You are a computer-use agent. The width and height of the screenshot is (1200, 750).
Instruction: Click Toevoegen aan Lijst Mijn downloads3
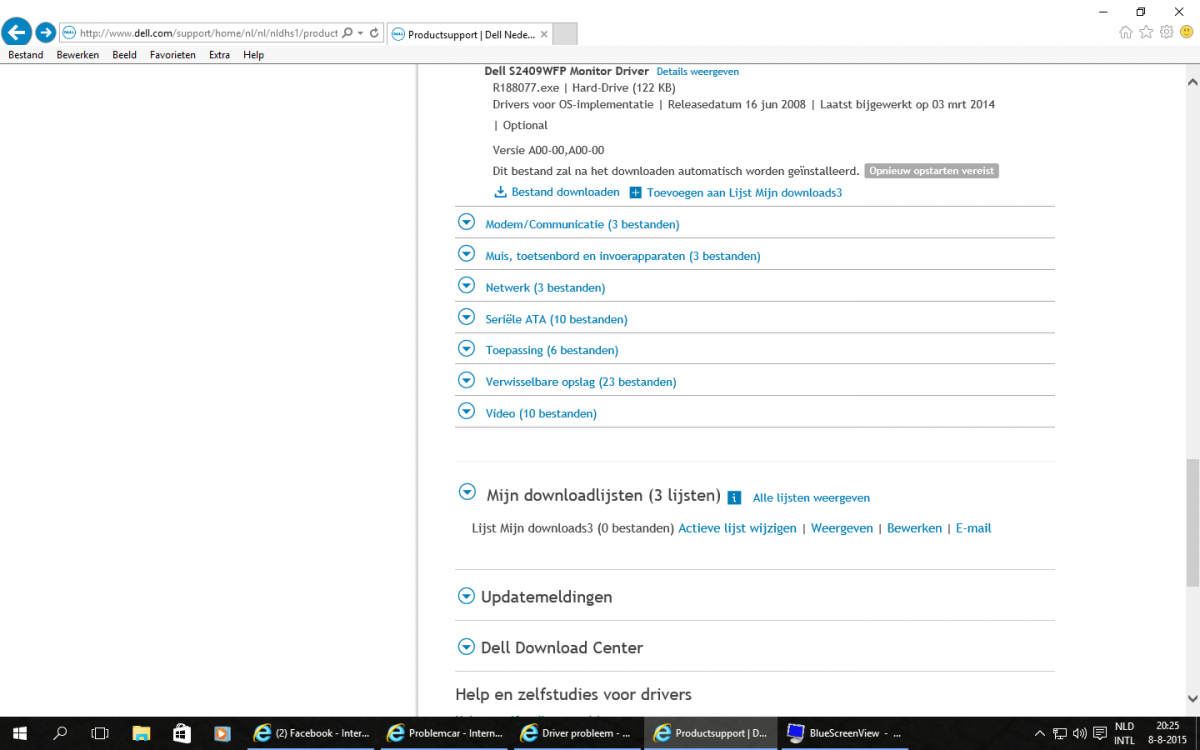pyautogui.click(x=745, y=193)
